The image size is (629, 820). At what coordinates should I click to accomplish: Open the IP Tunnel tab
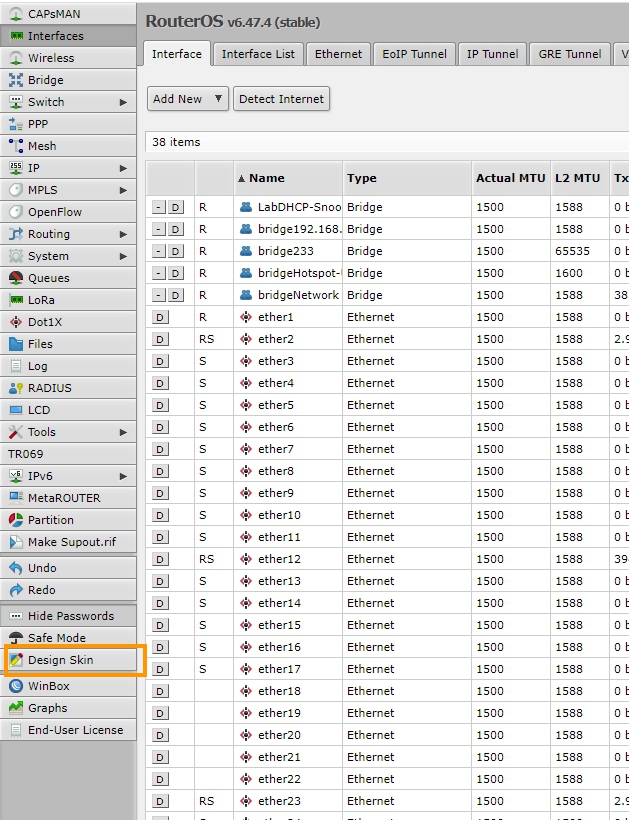pyautogui.click(x=493, y=54)
